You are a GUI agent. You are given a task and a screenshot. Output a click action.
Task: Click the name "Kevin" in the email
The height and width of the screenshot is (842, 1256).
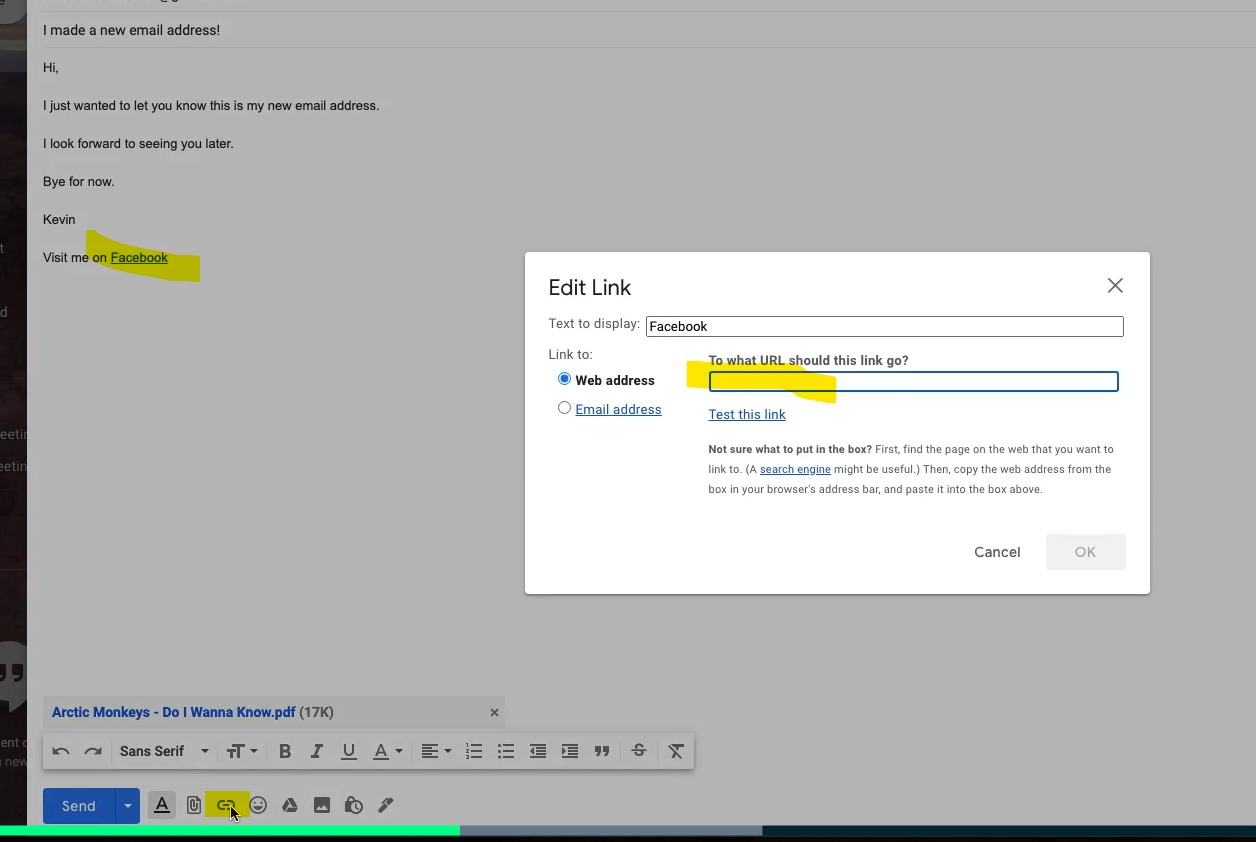59,219
